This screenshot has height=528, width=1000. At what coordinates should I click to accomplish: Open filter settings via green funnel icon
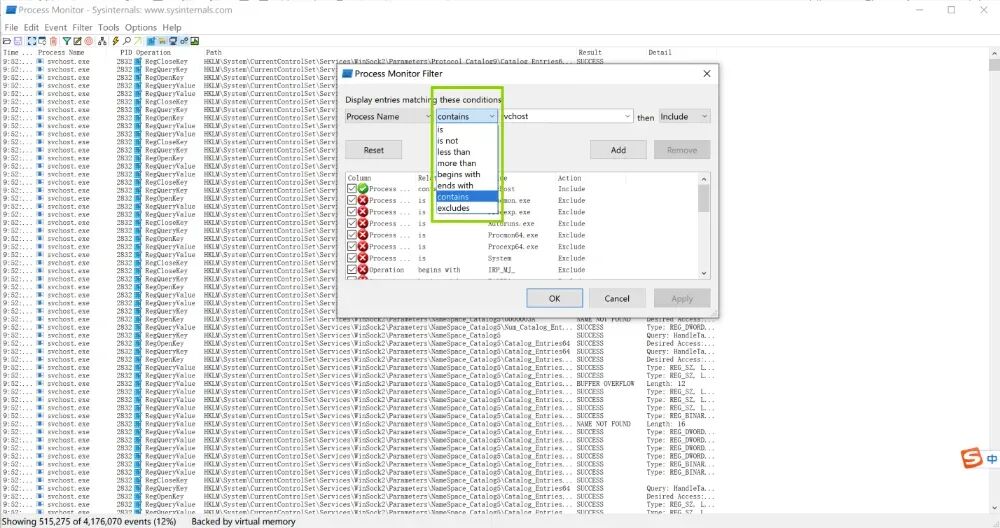pos(66,41)
